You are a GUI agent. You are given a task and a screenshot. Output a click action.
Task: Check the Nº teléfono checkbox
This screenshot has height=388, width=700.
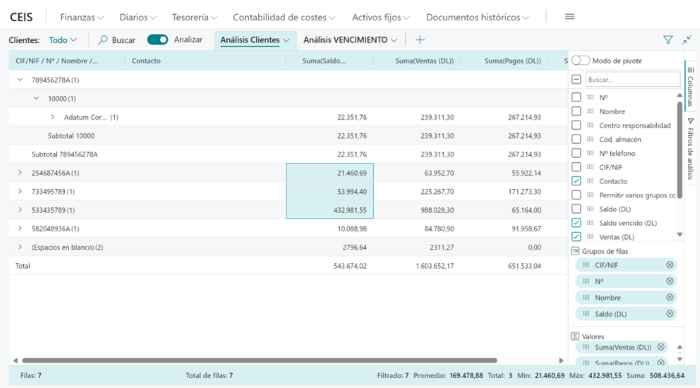pyautogui.click(x=576, y=153)
